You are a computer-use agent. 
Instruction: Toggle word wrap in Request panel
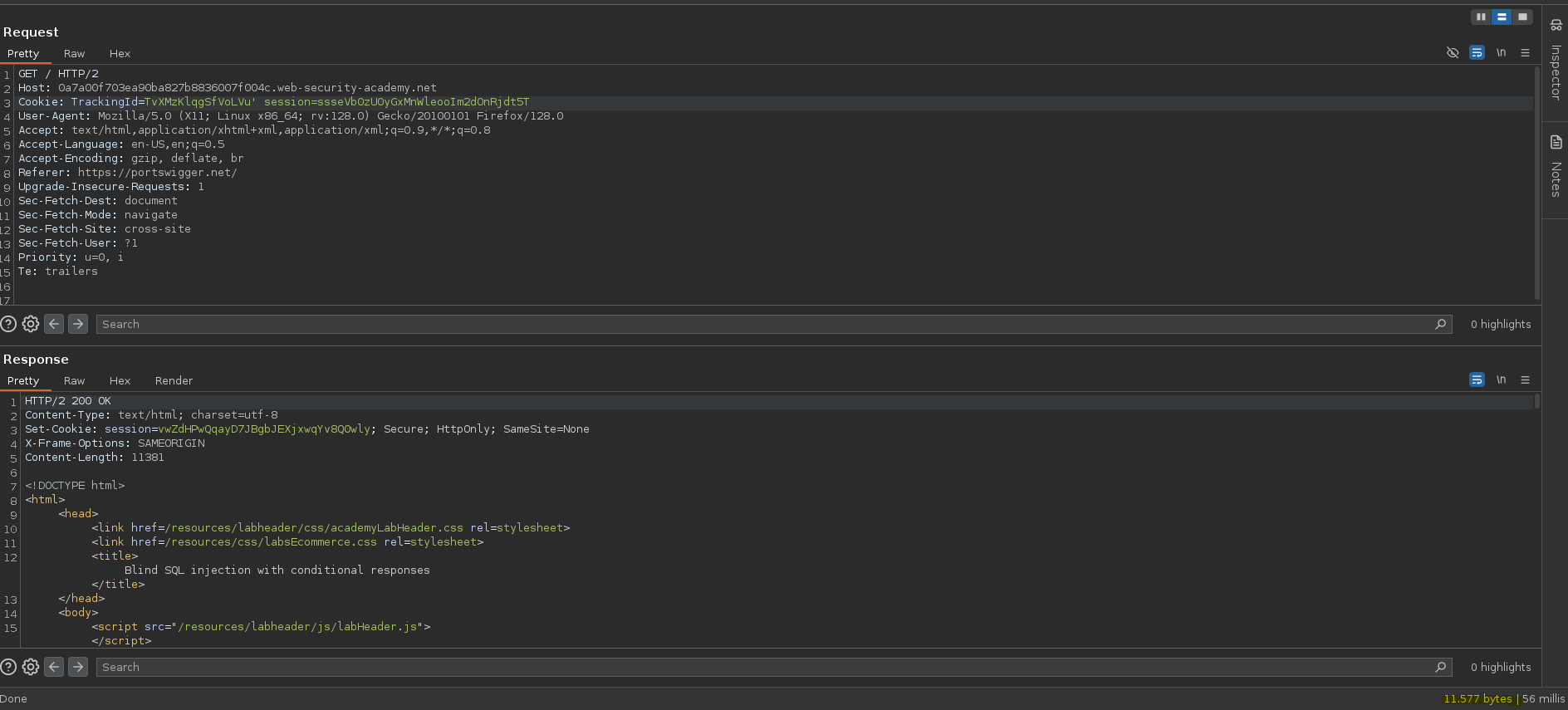click(x=1477, y=52)
